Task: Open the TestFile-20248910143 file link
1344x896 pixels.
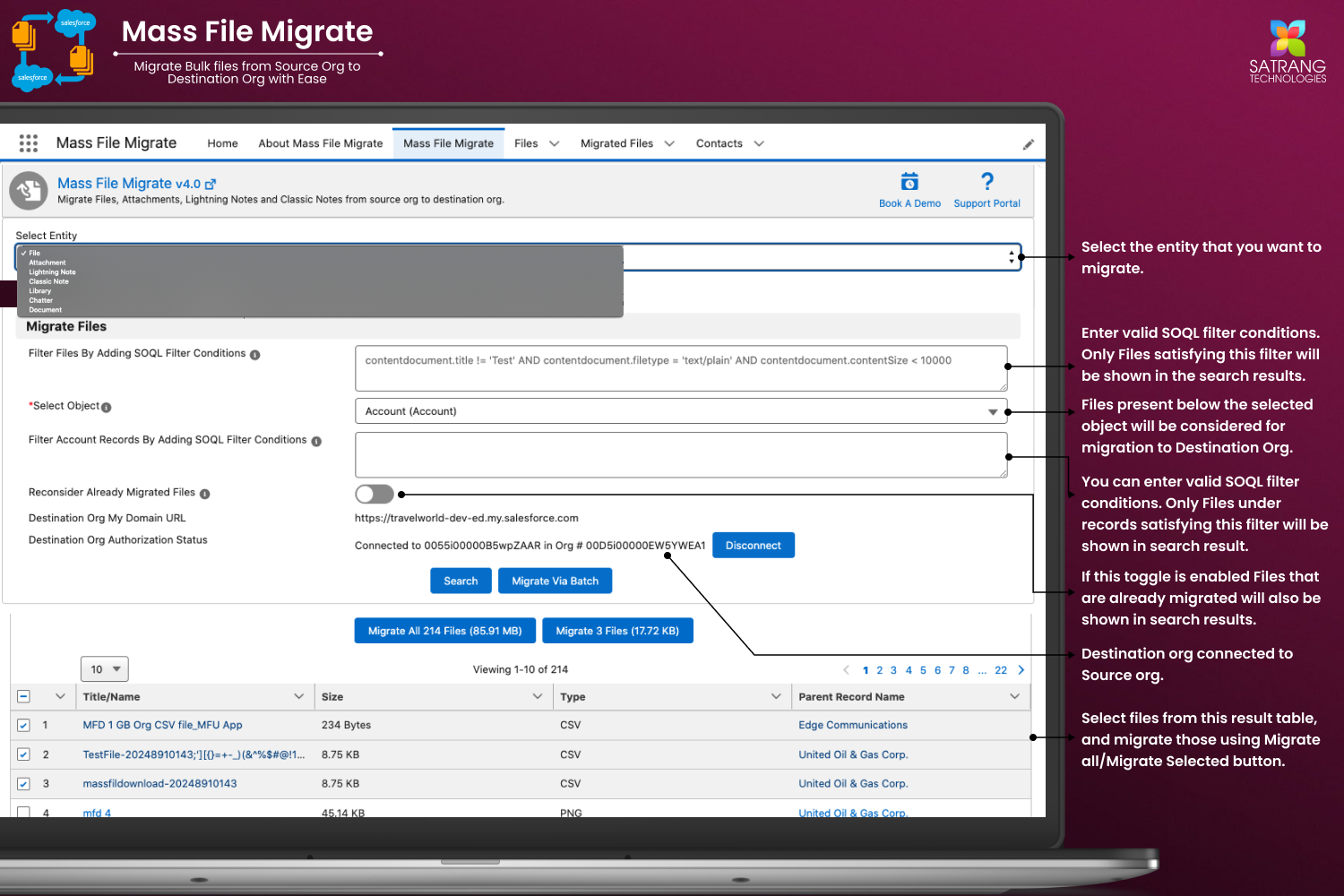Action: pyautogui.click(x=194, y=754)
